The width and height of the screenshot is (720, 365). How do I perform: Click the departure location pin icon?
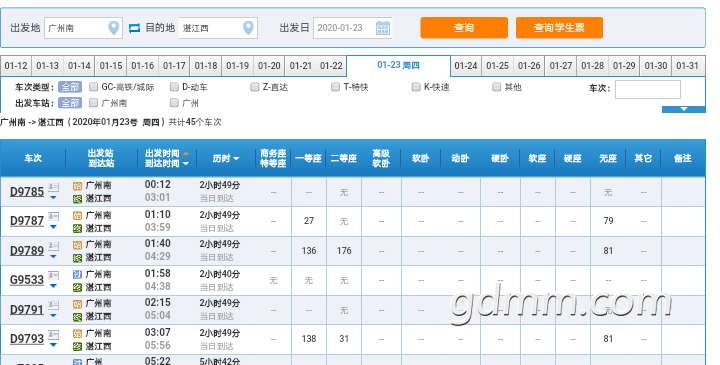click(113, 28)
